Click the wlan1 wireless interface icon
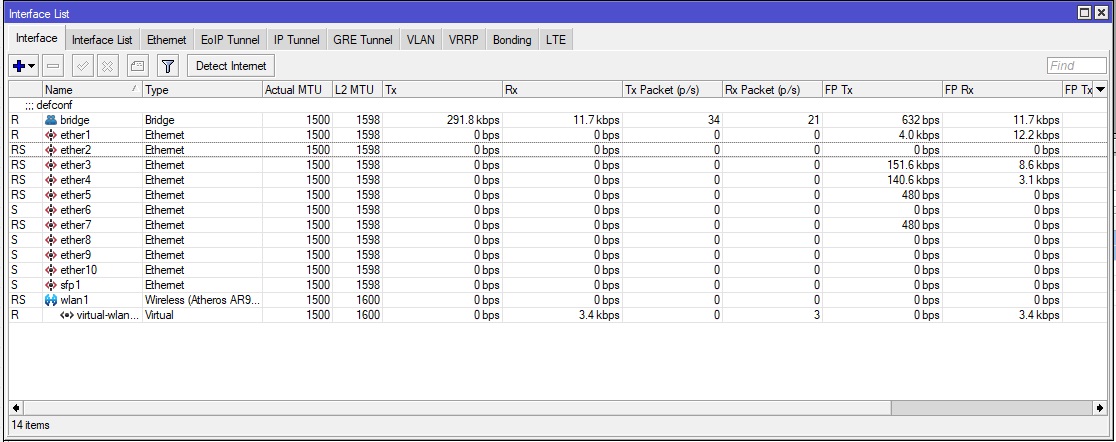The width and height of the screenshot is (1116, 442). tap(51, 300)
